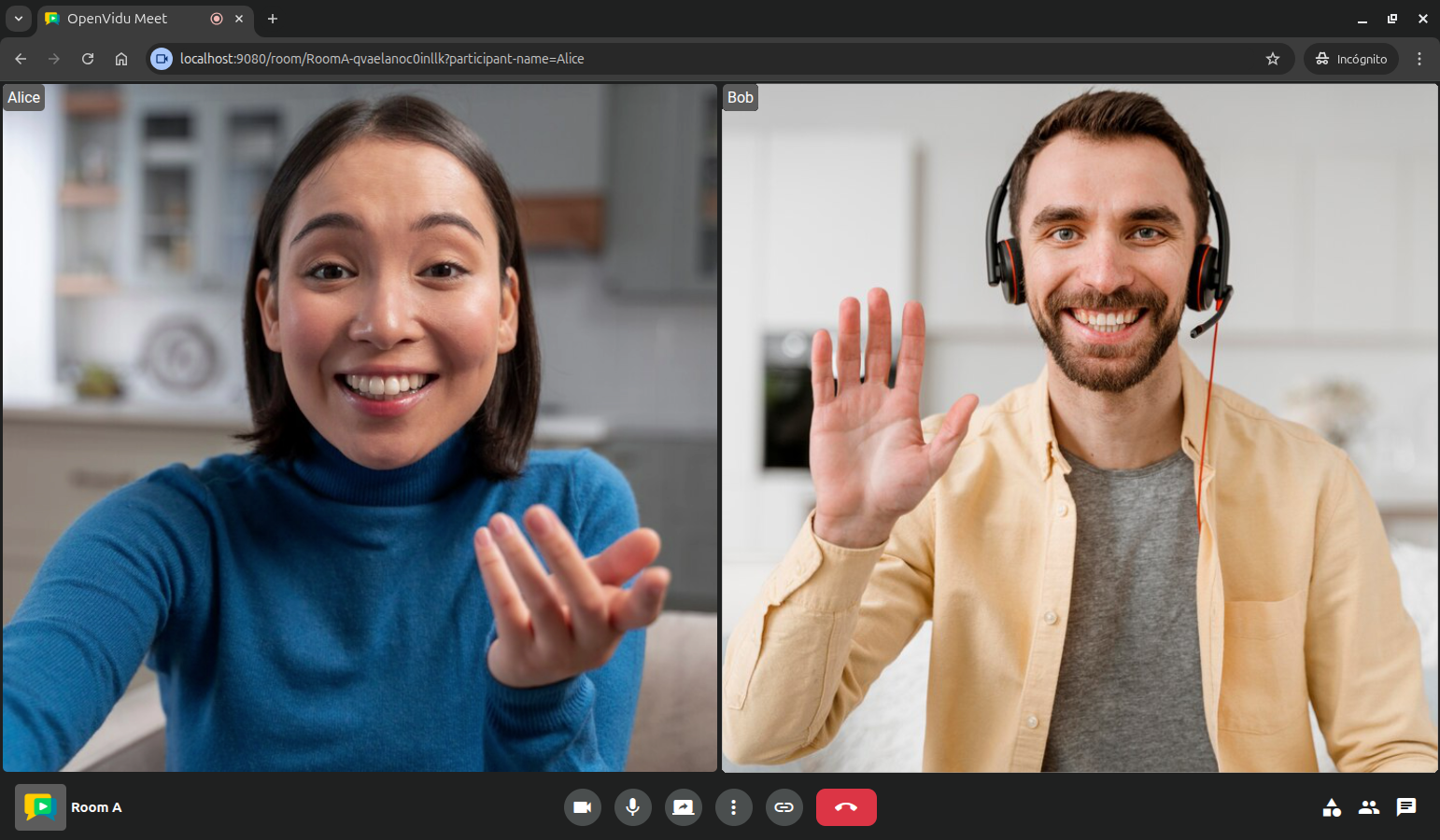Reload the meeting page
The height and width of the screenshot is (840, 1440).
88,59
